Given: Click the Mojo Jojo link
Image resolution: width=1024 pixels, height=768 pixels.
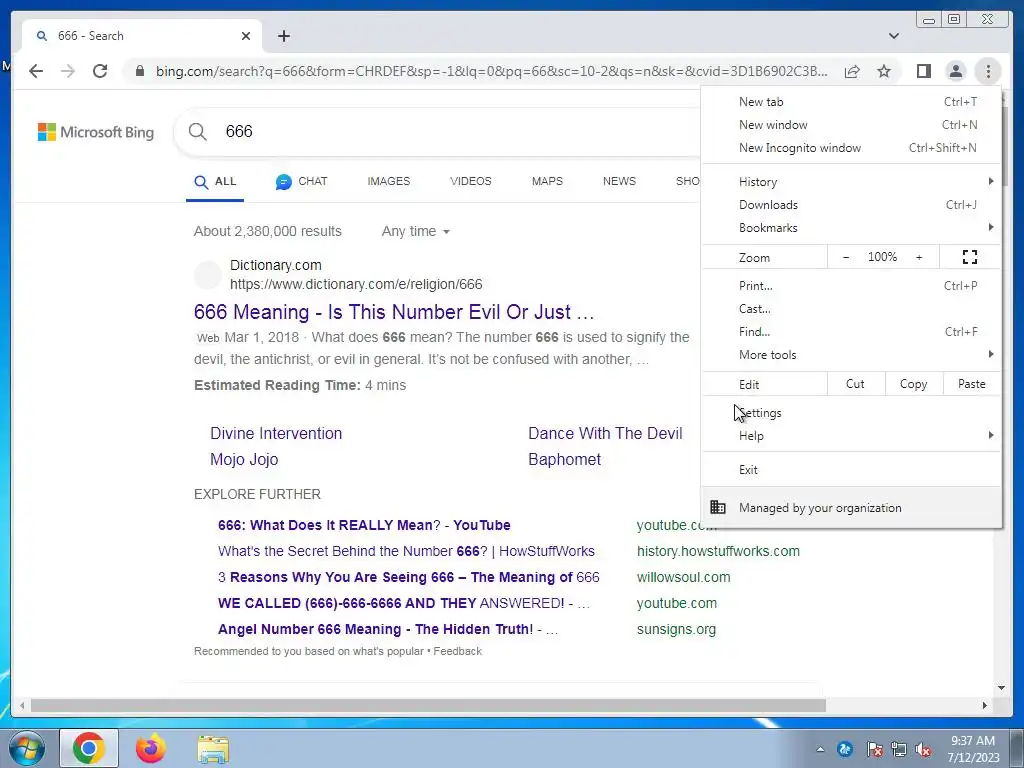Looking at the screenshot, I should [244, 460].
